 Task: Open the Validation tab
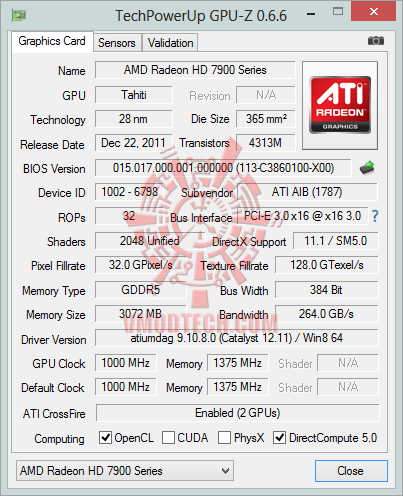click(170, 43)
